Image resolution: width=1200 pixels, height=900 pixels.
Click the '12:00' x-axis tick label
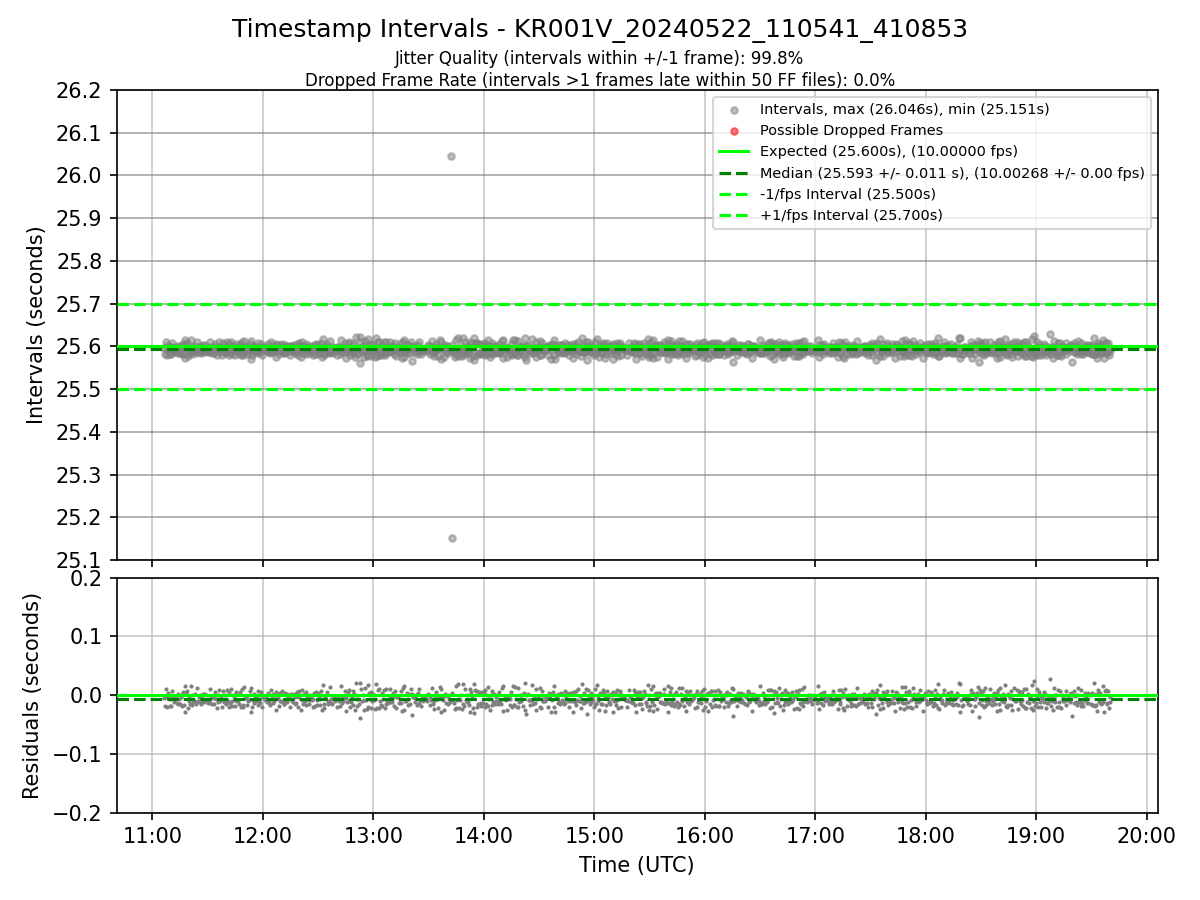[262, 835]
